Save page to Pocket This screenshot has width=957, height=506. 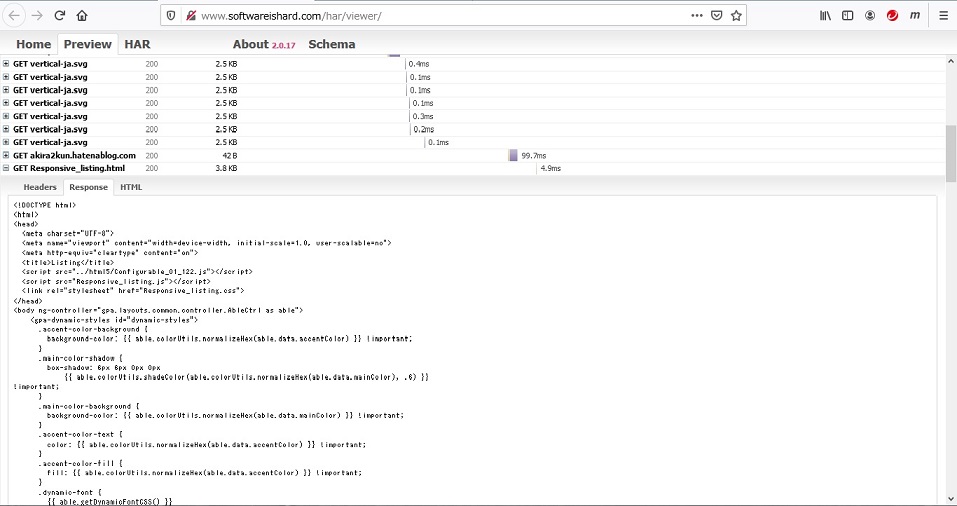(717, 16)
